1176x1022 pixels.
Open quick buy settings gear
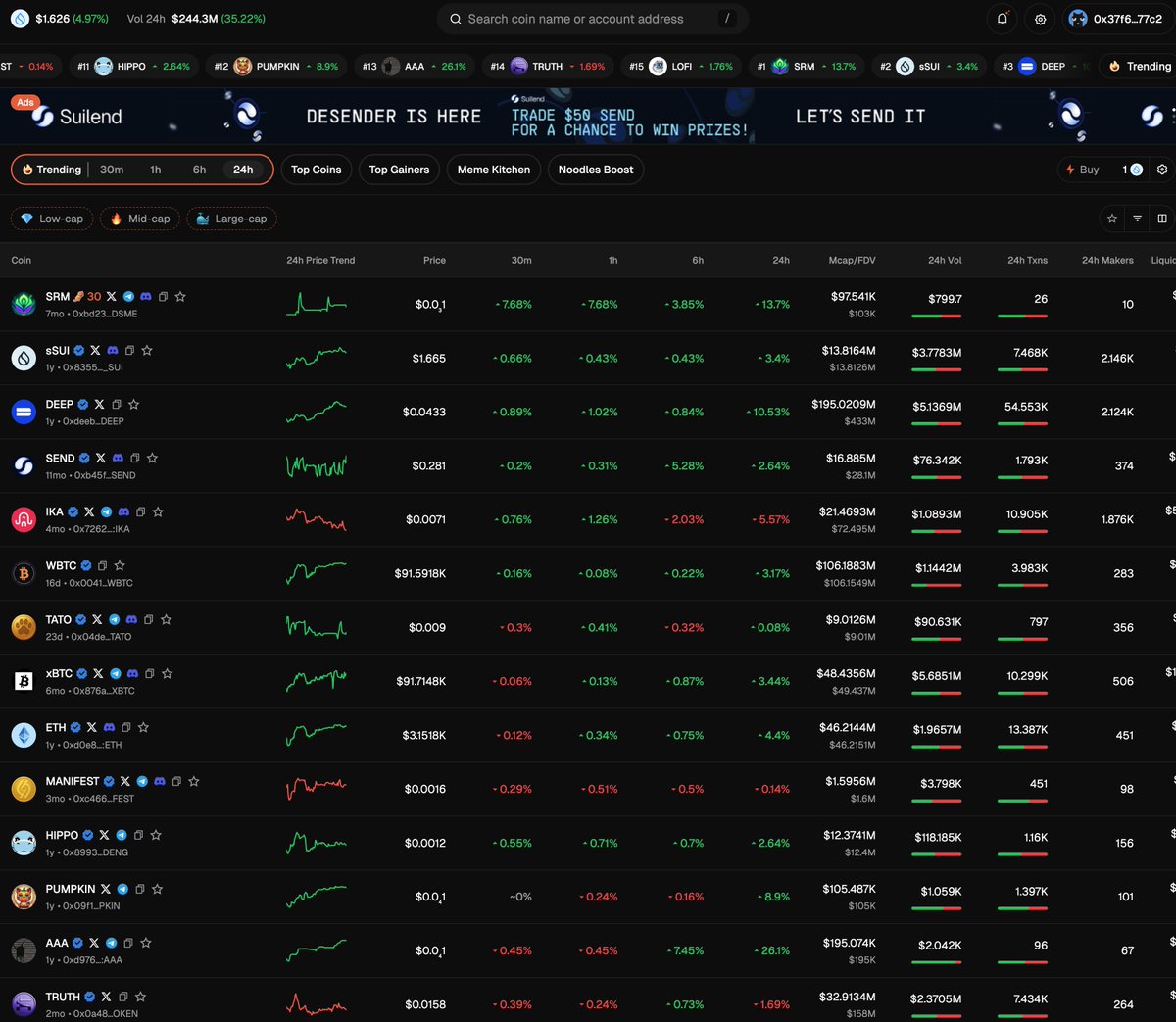pyautogui.click(x=1162, y=170)
